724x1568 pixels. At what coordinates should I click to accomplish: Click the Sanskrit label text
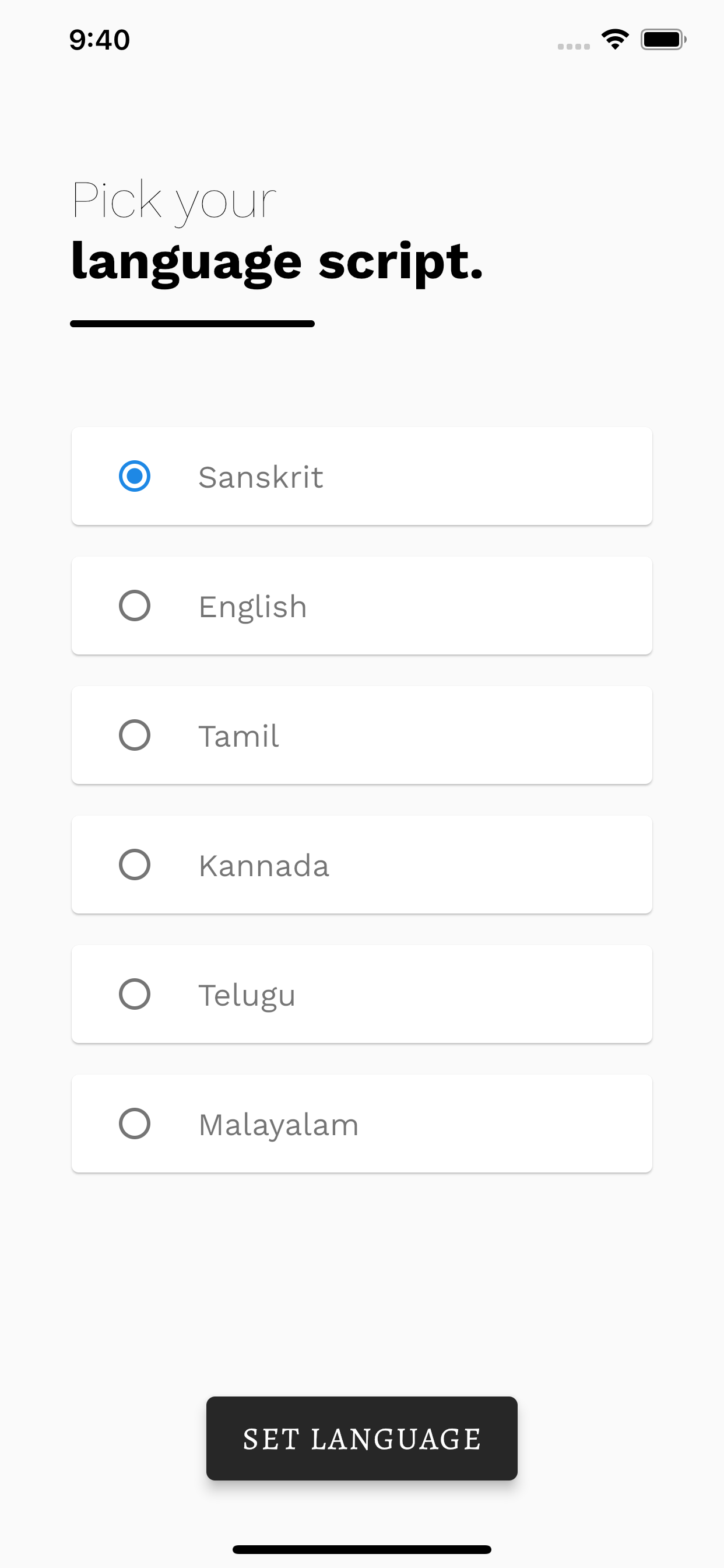[x=261, y=477]
